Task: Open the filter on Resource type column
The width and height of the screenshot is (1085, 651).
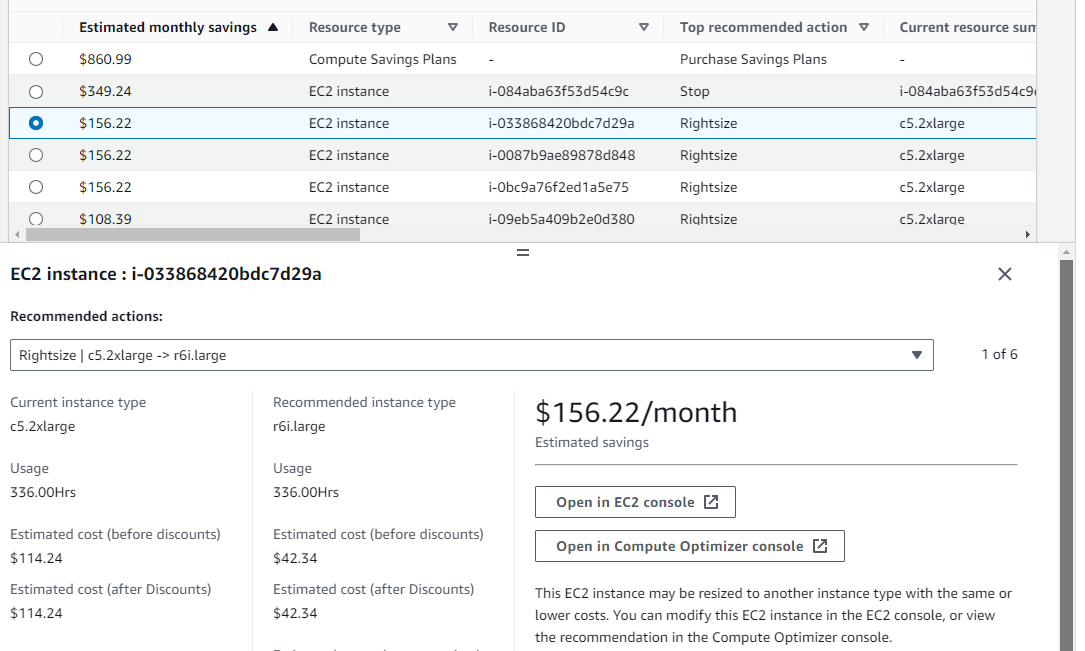Action: (x=452, y=27)
